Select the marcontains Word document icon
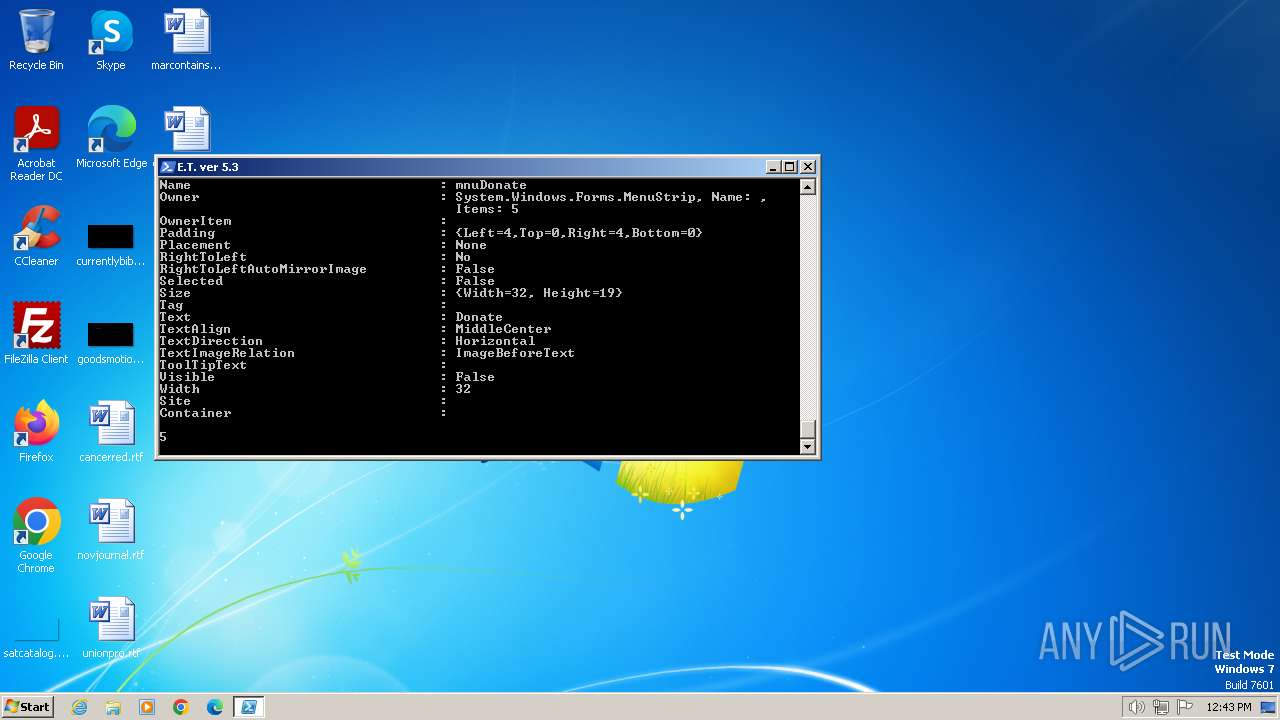The image size is (1280, 720). pyautogui.click(x=186, y=40)
